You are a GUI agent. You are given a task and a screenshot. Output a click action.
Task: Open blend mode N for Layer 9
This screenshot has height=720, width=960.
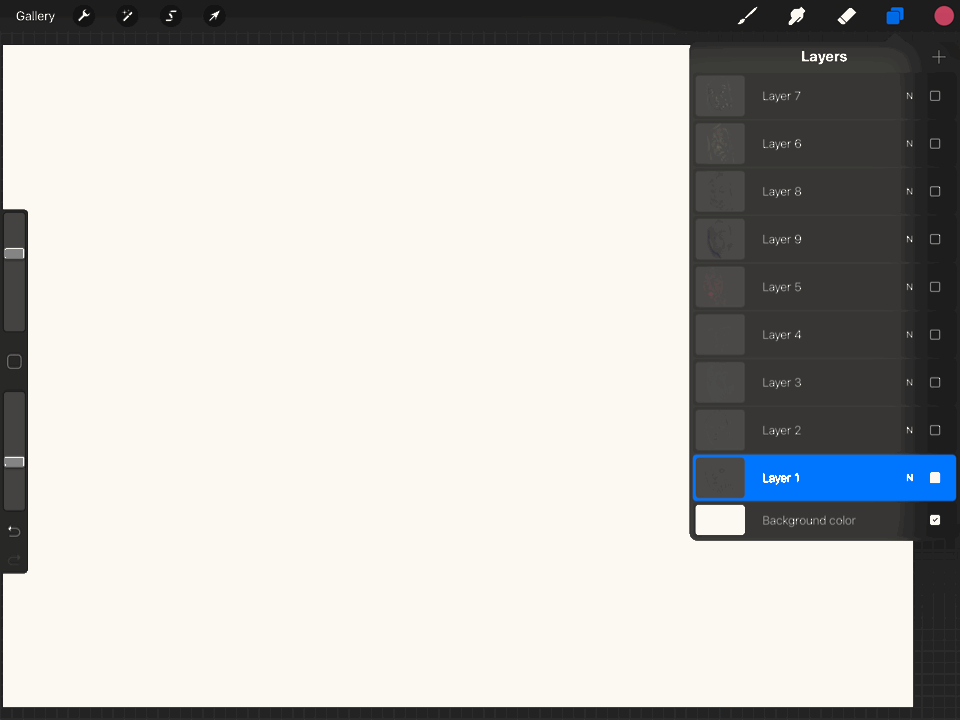coord(909,240)
